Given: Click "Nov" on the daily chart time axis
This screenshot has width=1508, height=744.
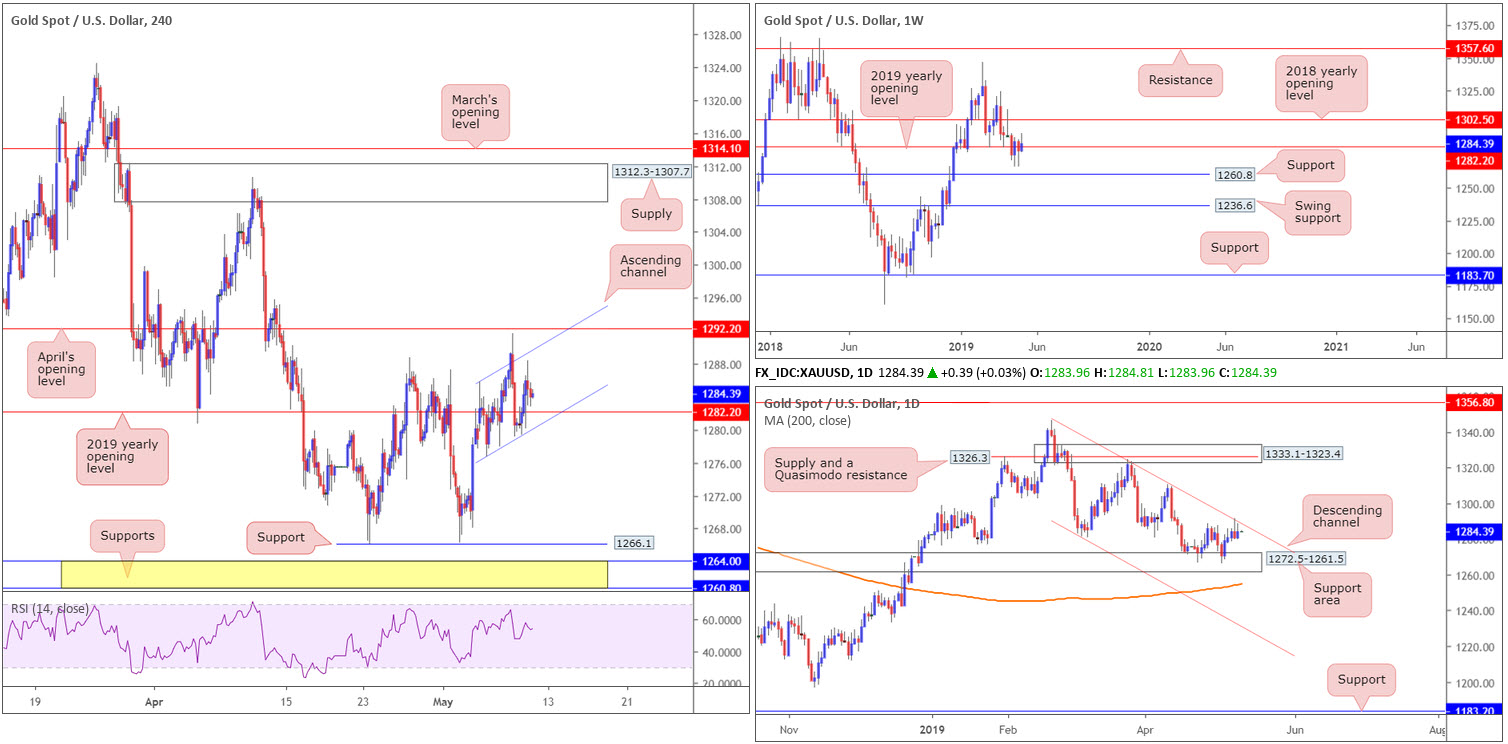Looking at the screenshot, I should (x=790, y=730).
